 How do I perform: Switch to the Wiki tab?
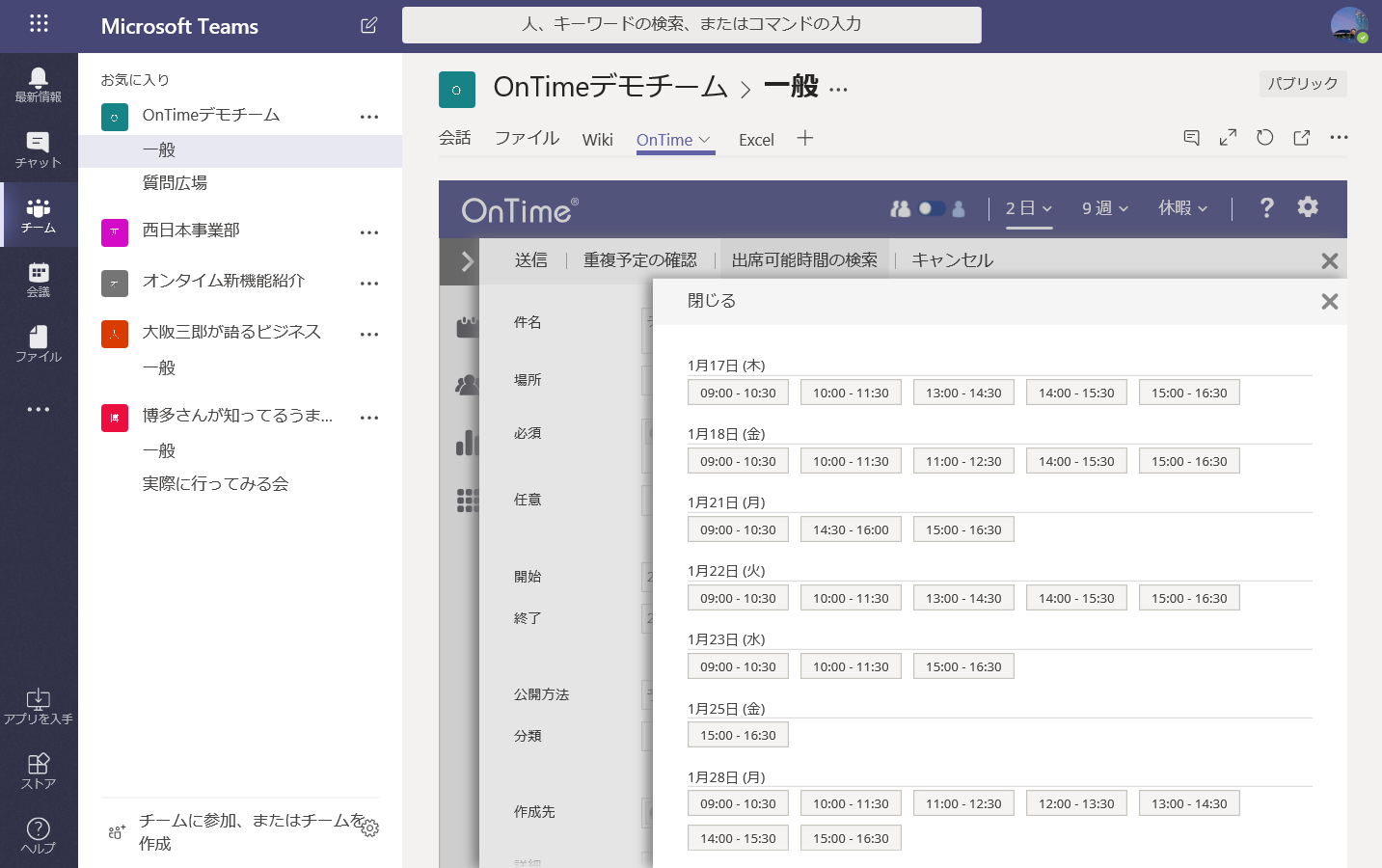598,140
